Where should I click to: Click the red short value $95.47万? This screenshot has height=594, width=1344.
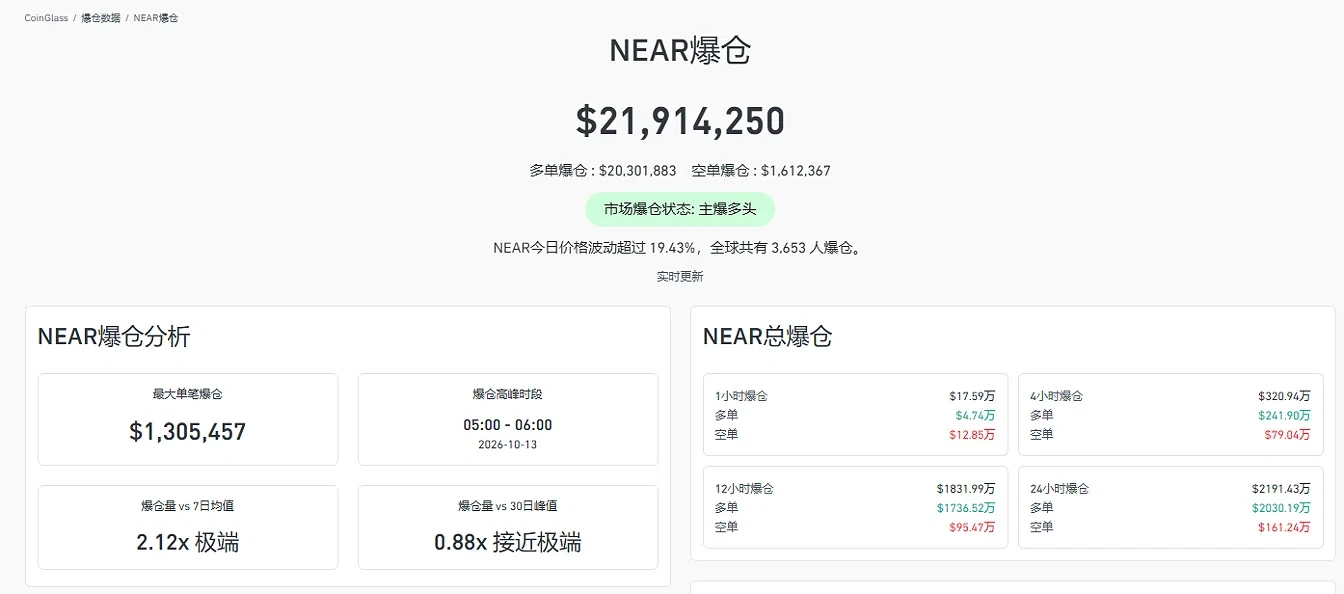(972, 527)
